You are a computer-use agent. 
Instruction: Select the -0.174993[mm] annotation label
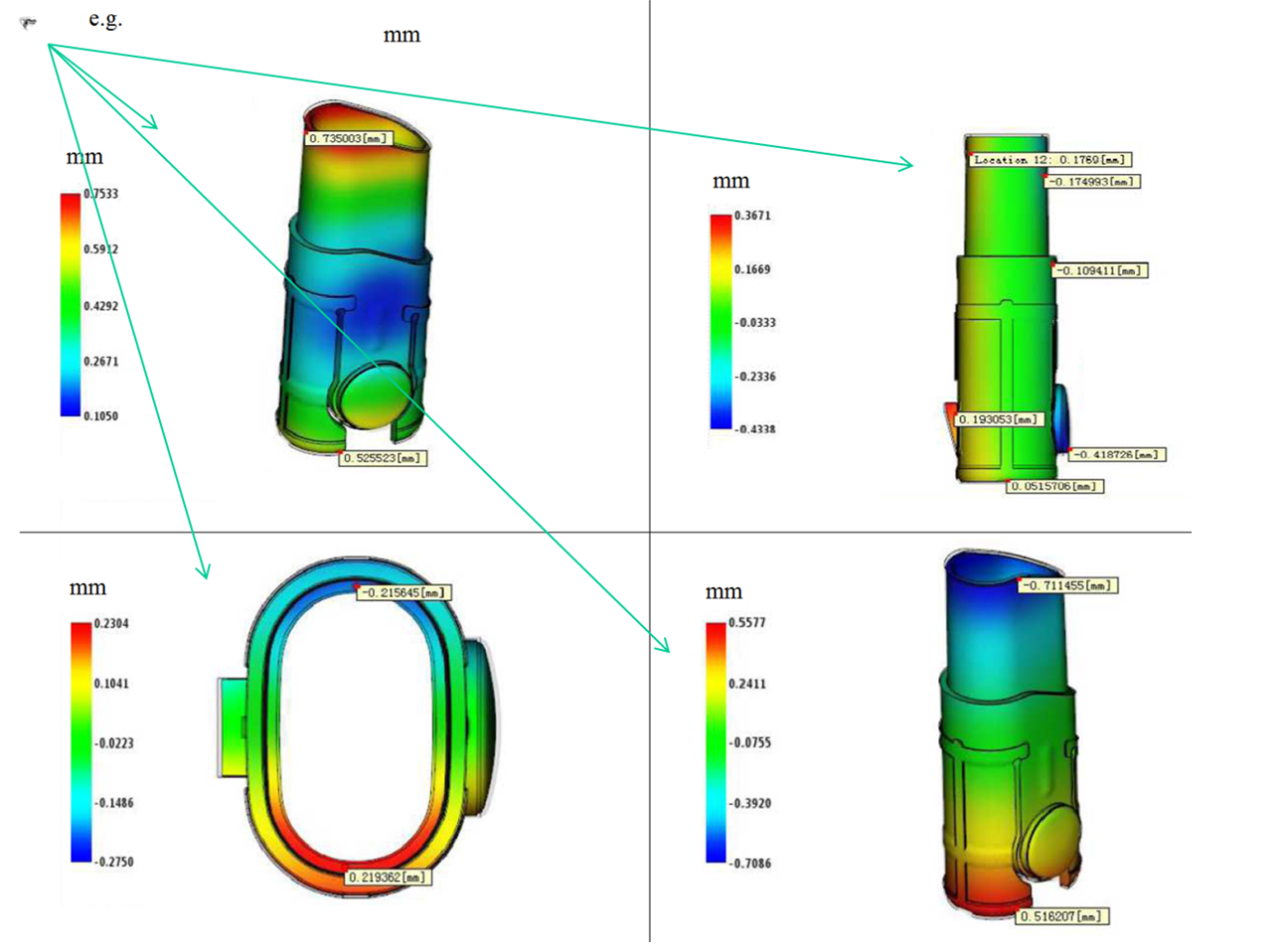[1091, 182]
